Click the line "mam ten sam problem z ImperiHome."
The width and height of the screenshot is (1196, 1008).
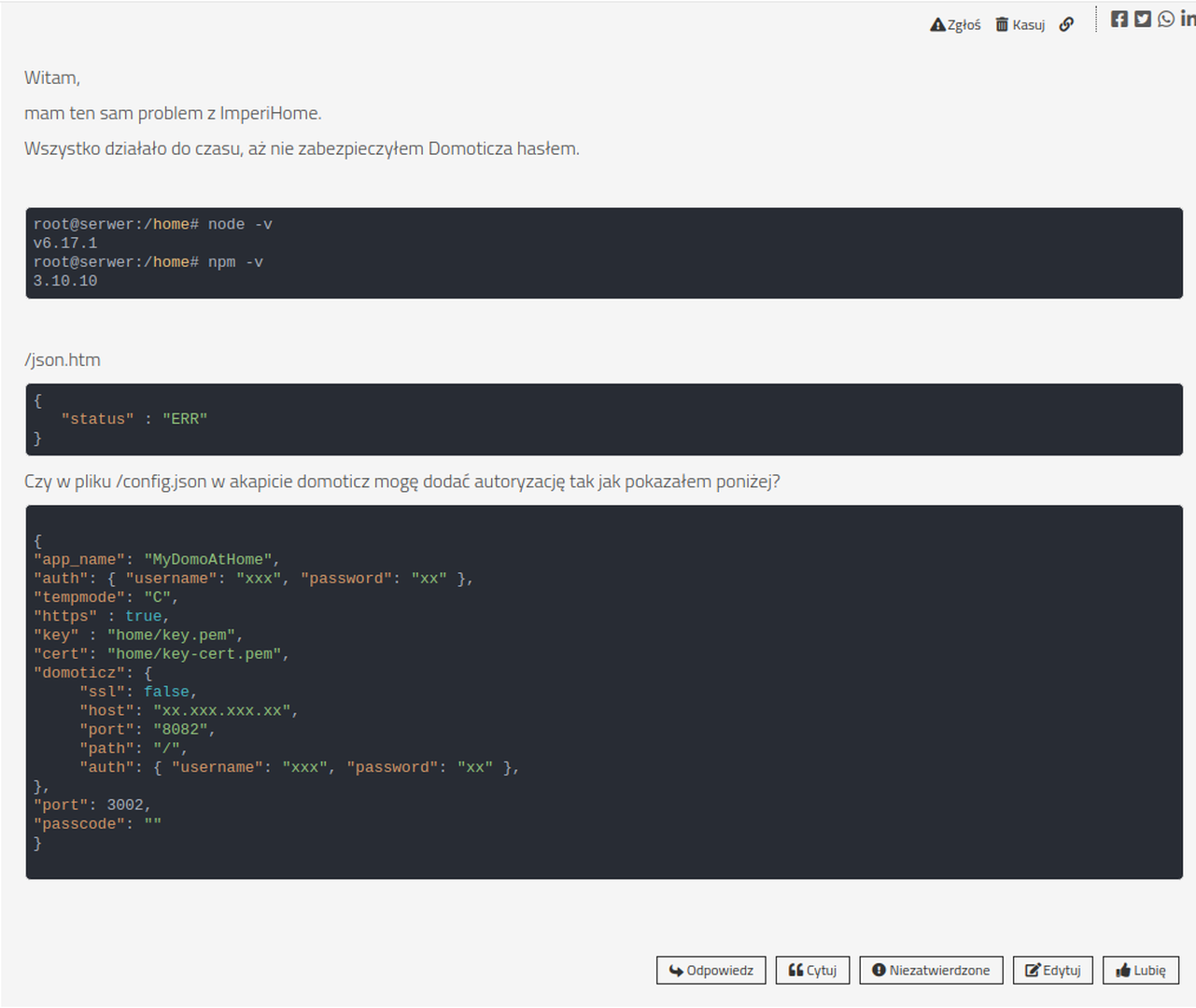(173, 114)
